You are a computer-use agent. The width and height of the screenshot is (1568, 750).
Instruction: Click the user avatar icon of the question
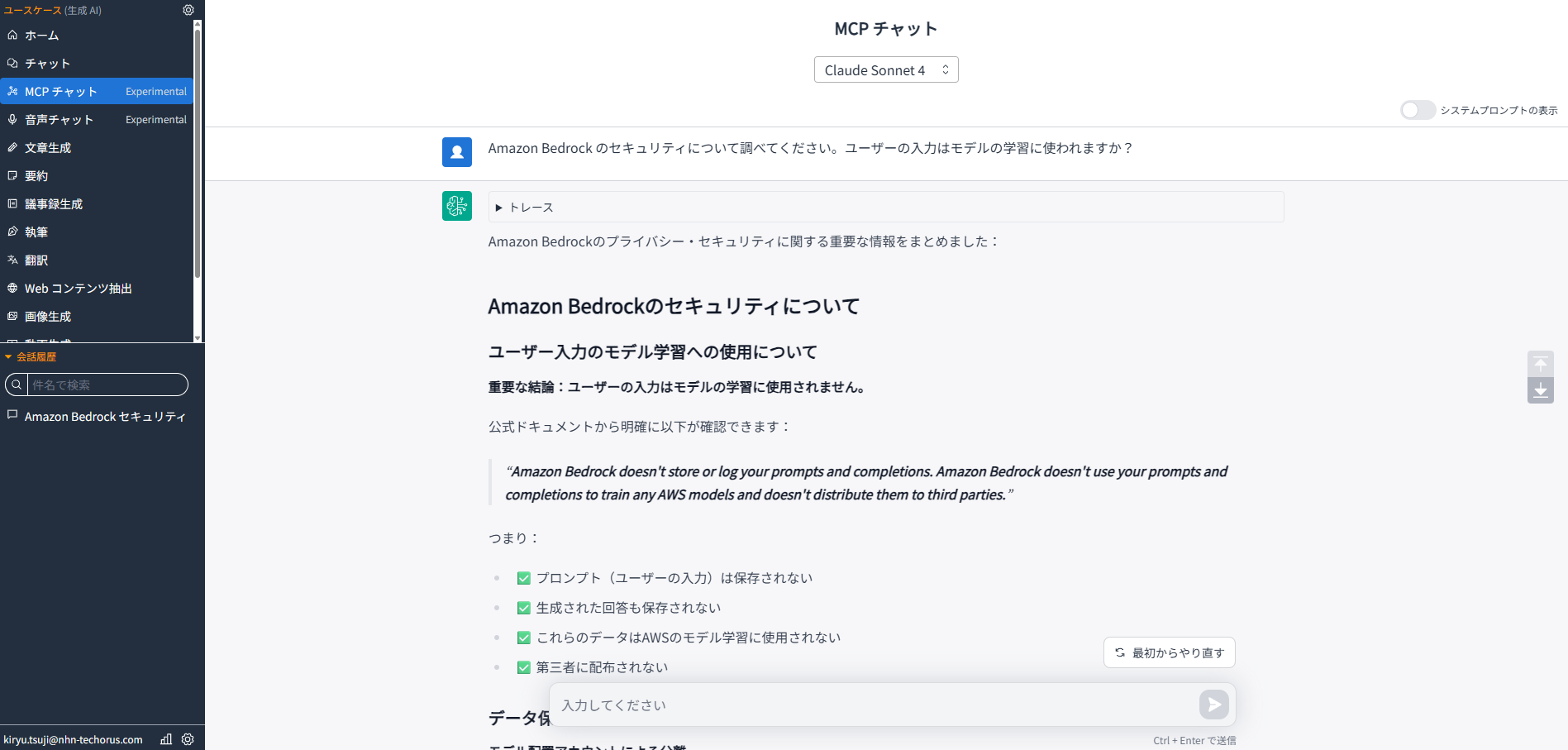point(457,152)
